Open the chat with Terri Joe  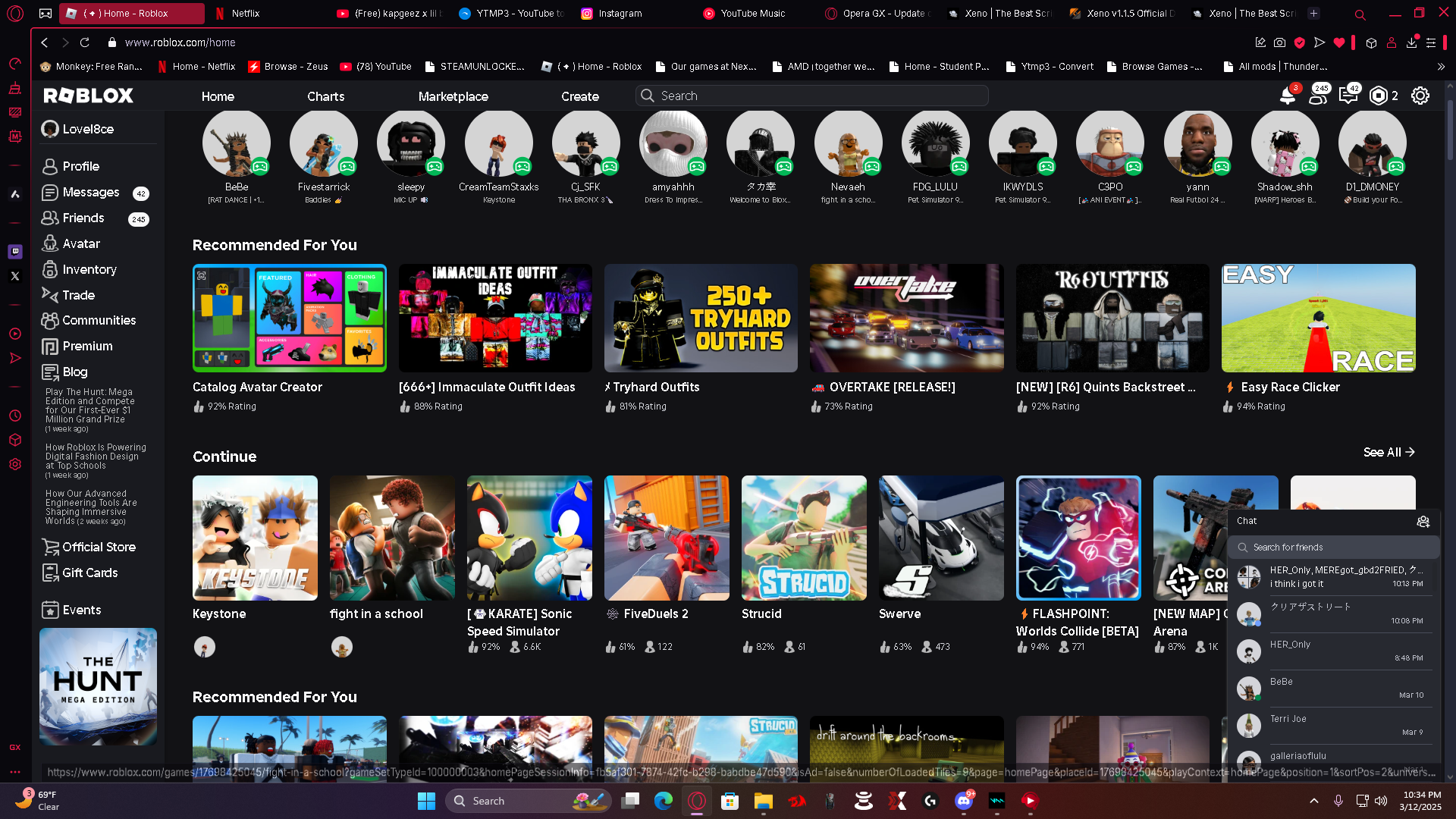pyautogui.click(x=1334, y=726)
